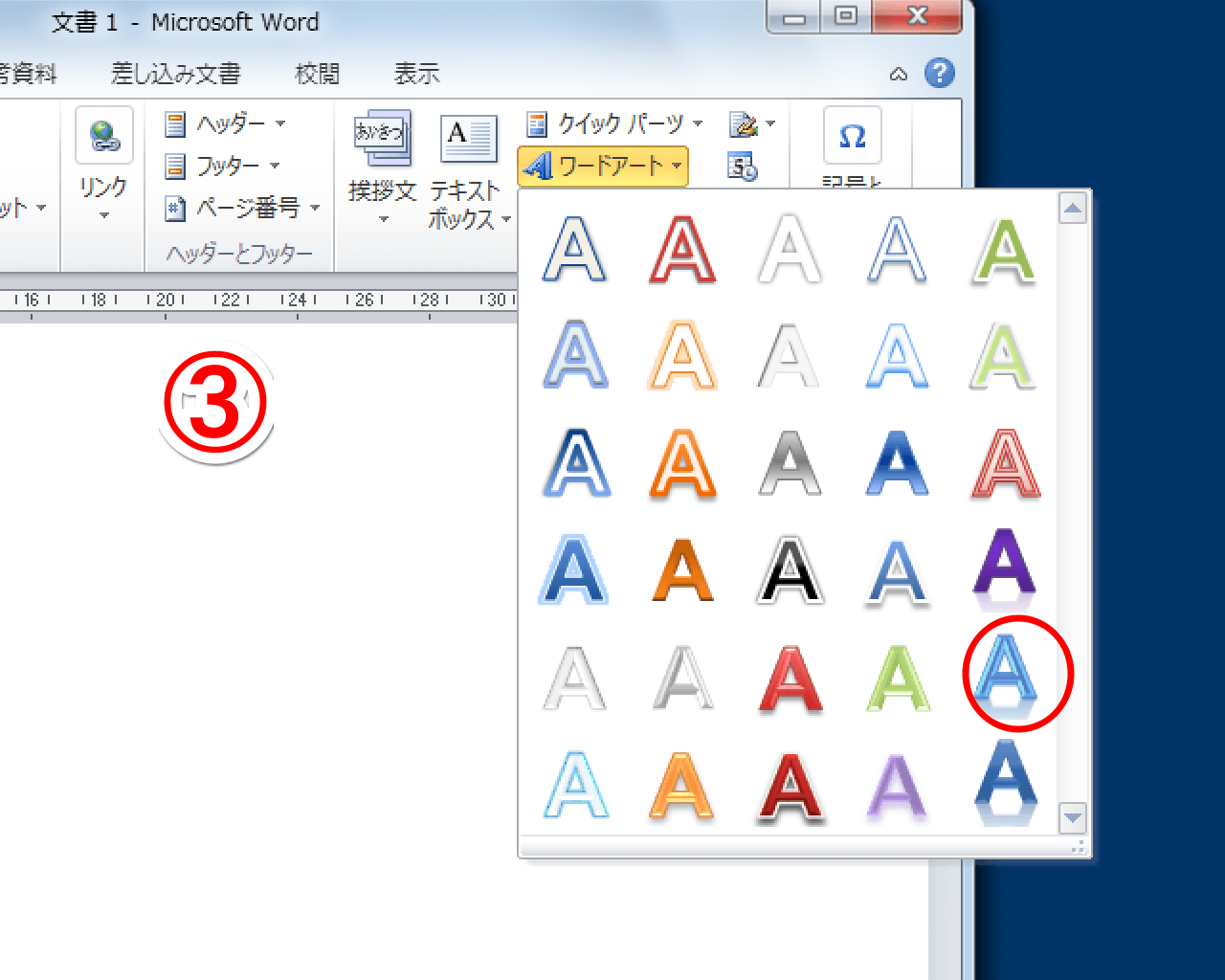Select the light orange outline WordArt, second row
1225x980 pixels.
(682, 356)
